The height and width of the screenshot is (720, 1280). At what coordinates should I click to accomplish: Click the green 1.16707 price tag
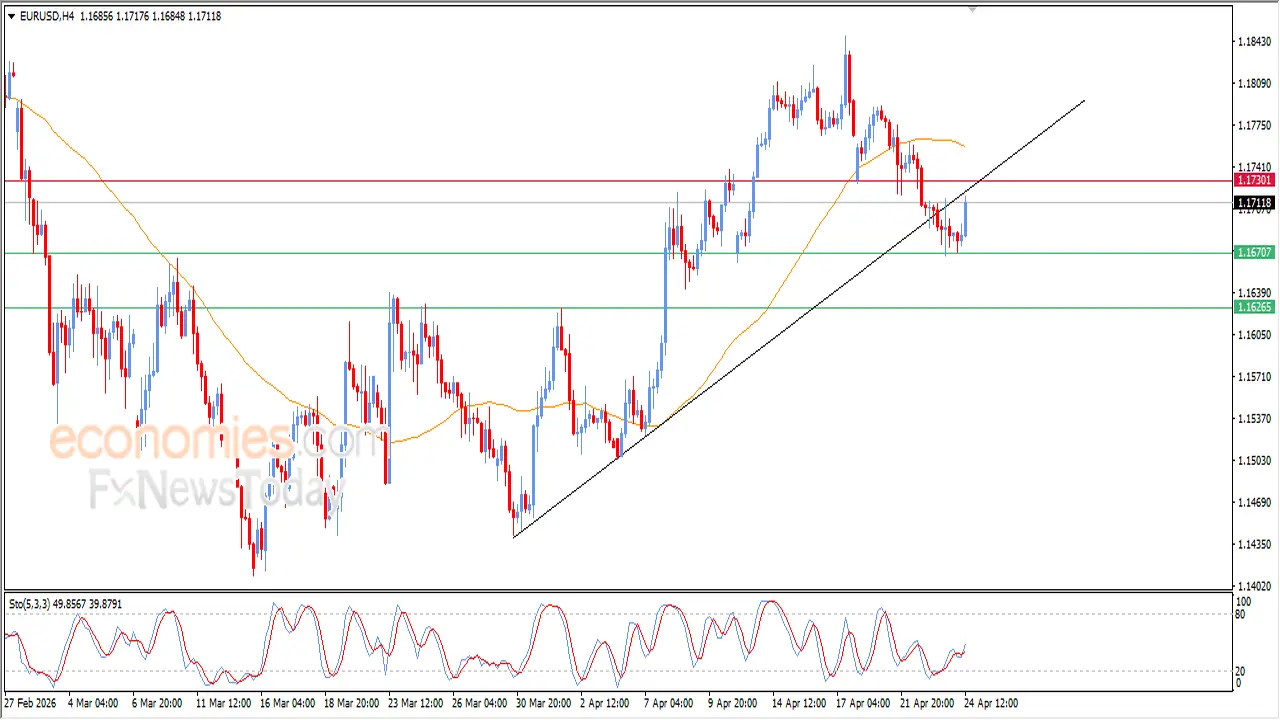pos(1254,253)
